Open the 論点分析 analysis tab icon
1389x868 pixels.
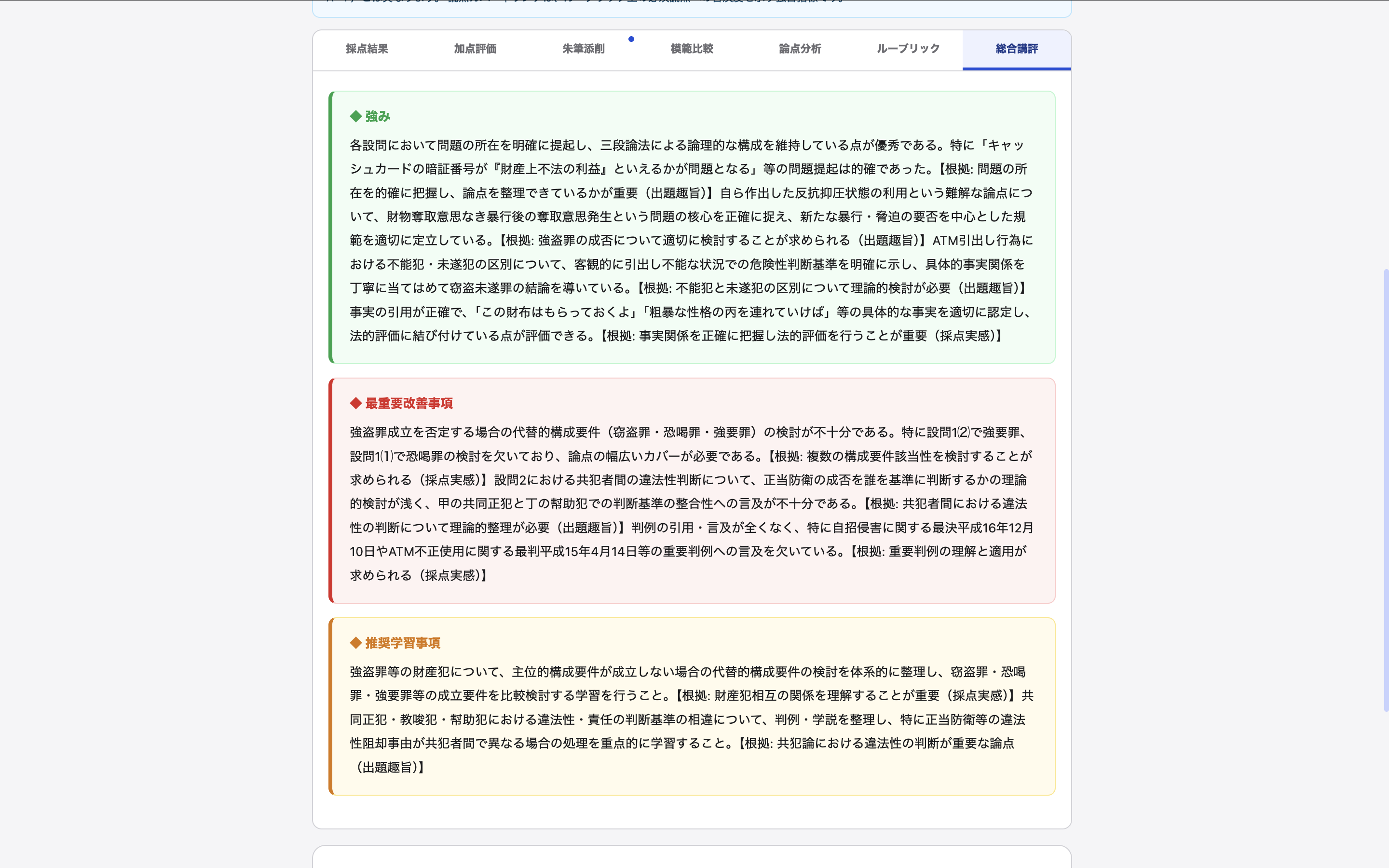(x=800, y=49)
